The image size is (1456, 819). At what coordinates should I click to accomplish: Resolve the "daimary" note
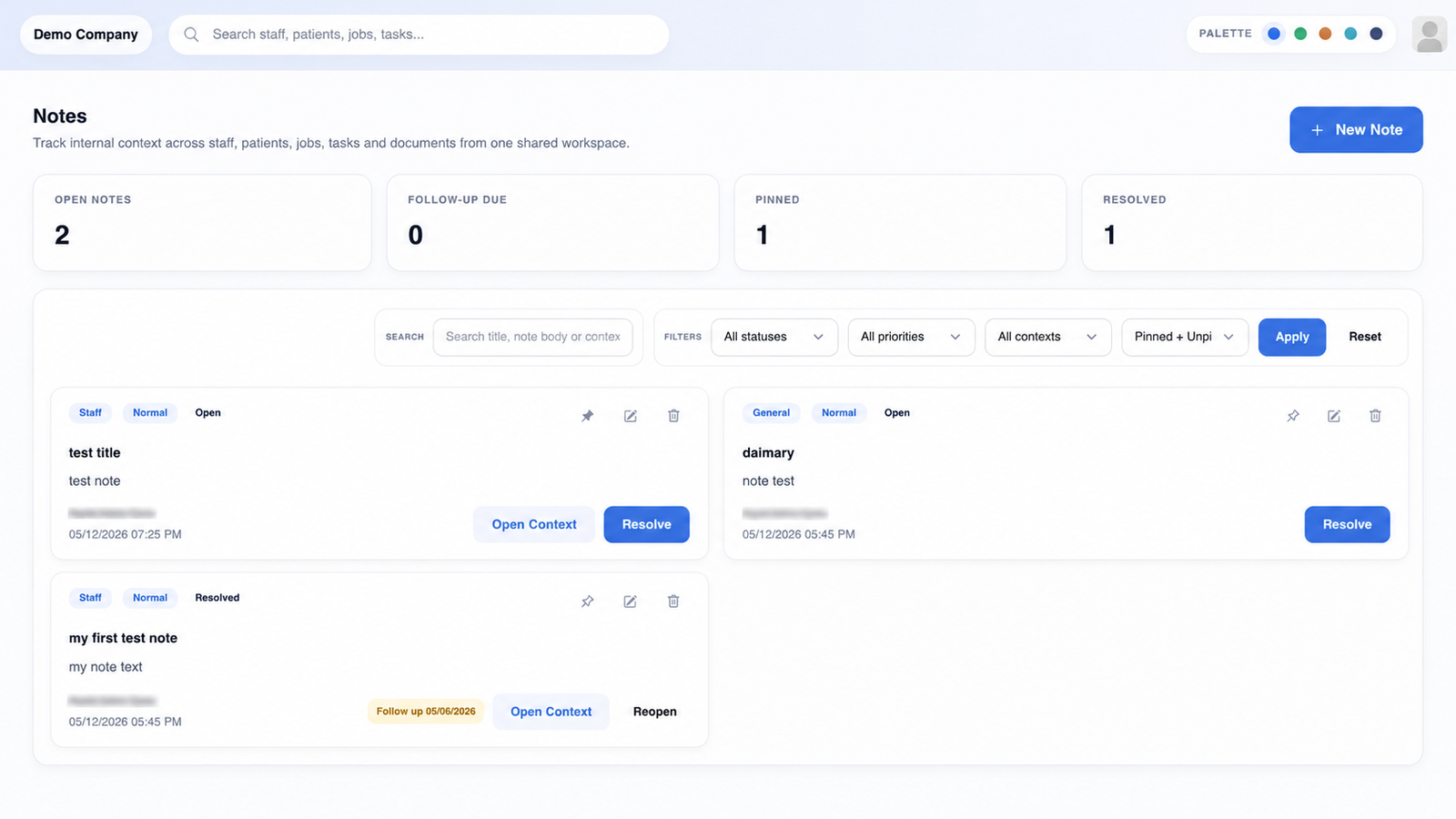pos(1348,524)
